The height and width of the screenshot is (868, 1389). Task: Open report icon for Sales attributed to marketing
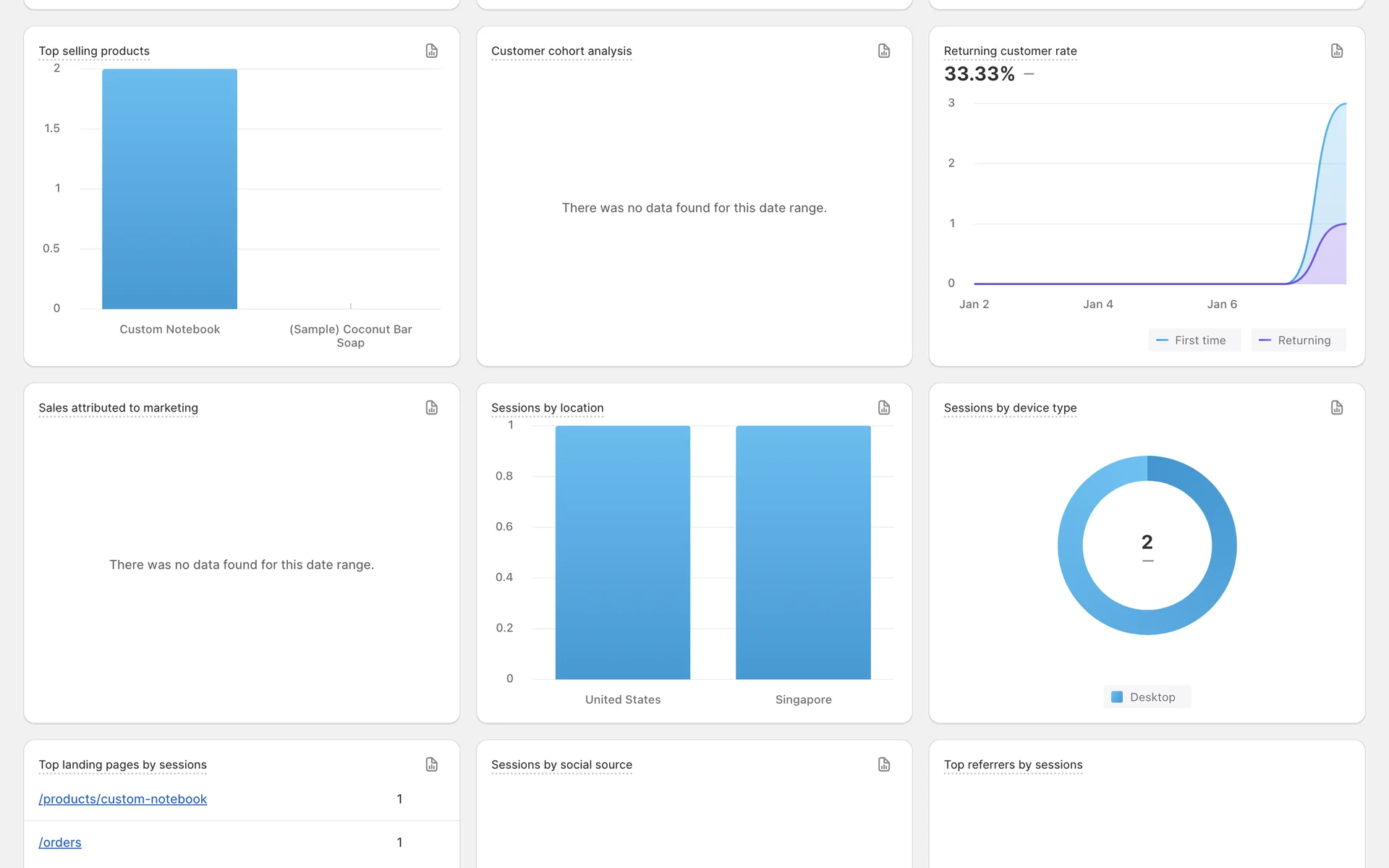[431, 408]
